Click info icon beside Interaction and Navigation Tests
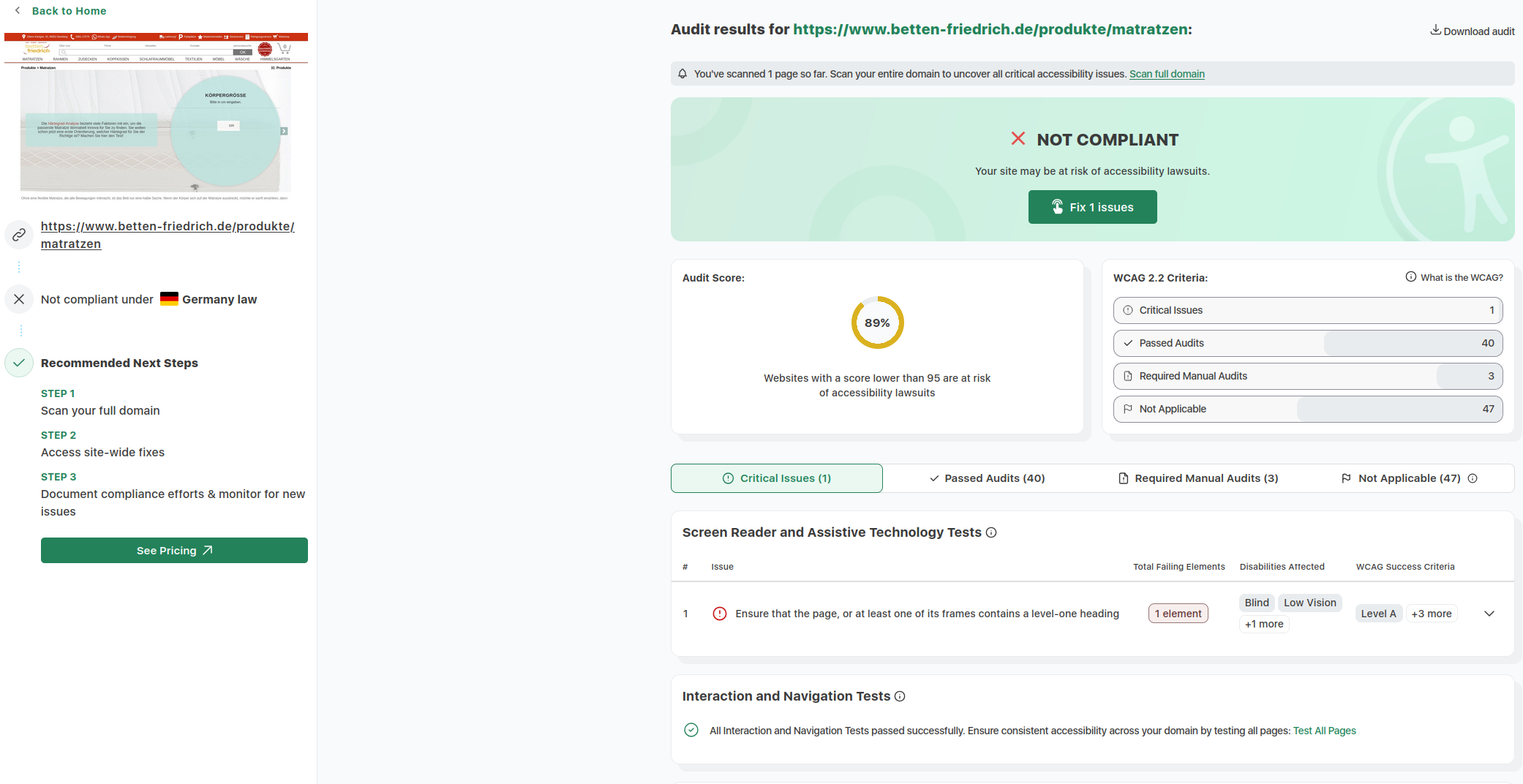1523x784 pixels. [x=900, y=696]
